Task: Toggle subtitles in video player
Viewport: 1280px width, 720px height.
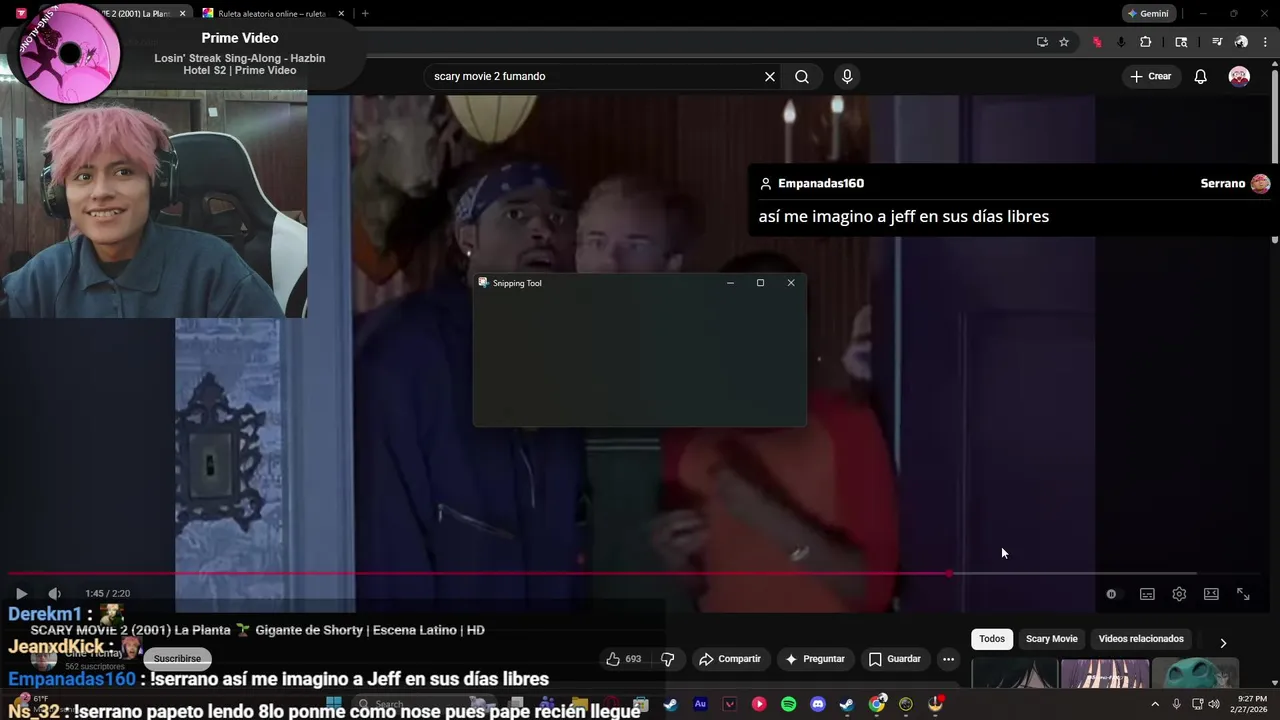Action: coord(1147,594)
